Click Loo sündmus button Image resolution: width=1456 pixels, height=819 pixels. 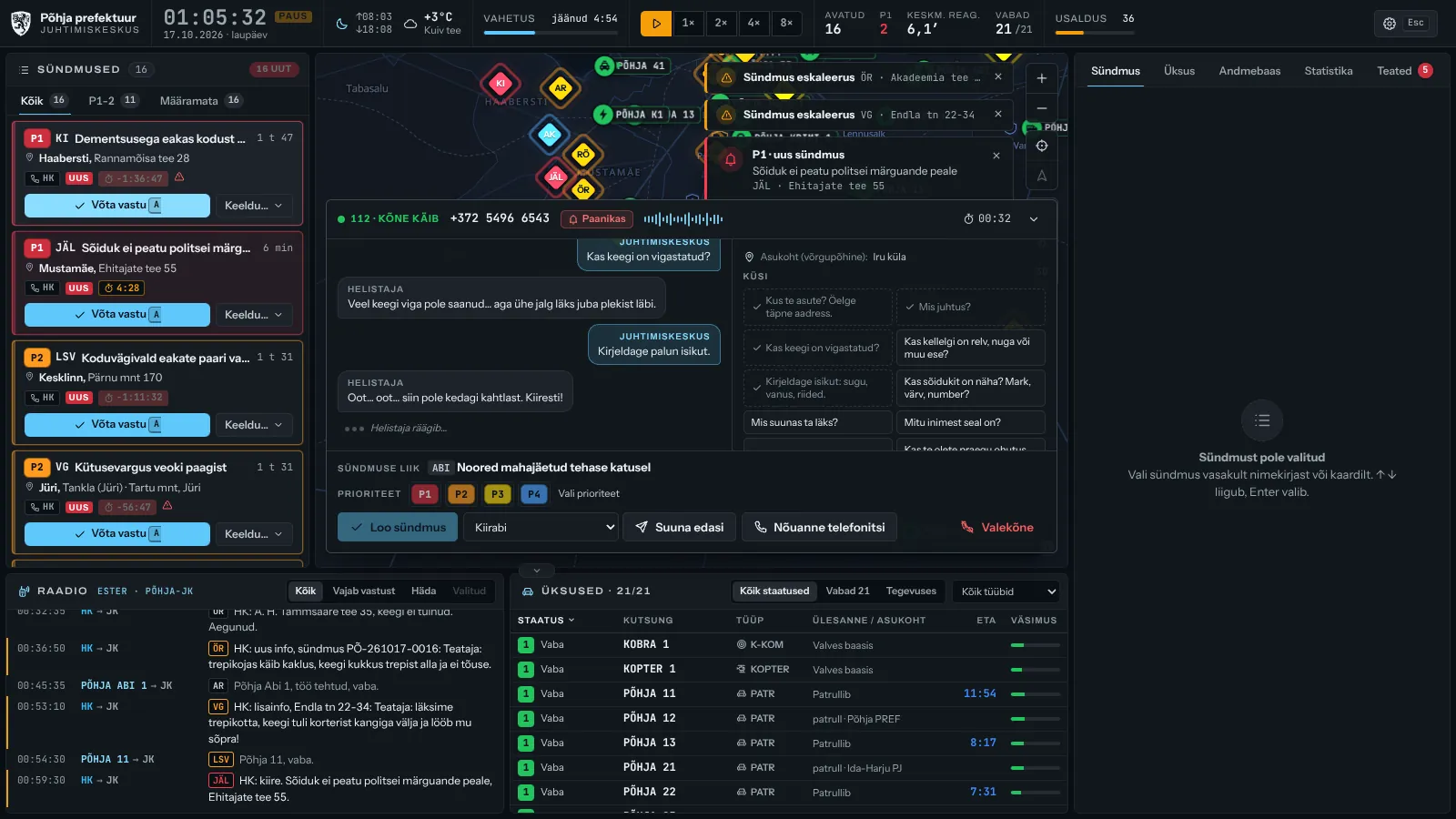[x=398, y=528]
